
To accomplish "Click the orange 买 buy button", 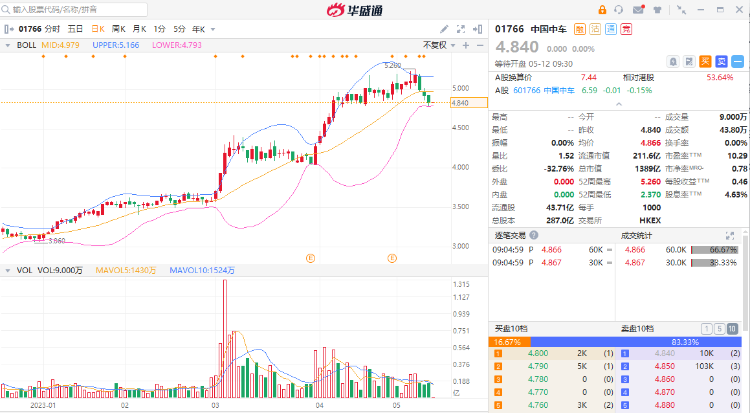I will pos(705,61).
